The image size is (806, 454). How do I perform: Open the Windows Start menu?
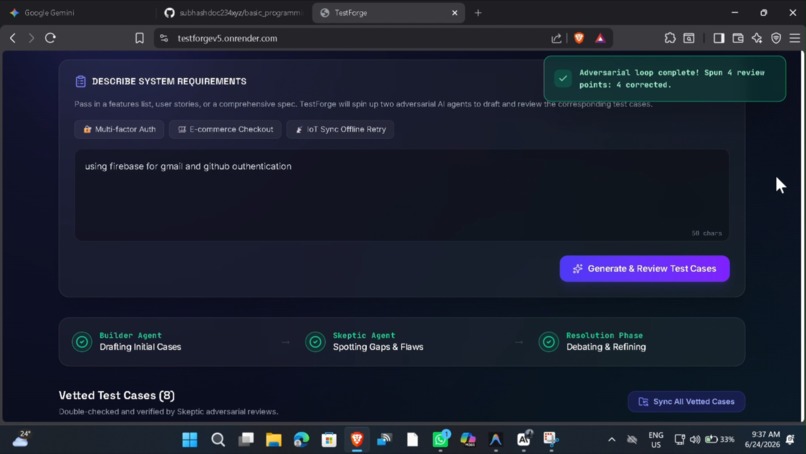point(190,440)
